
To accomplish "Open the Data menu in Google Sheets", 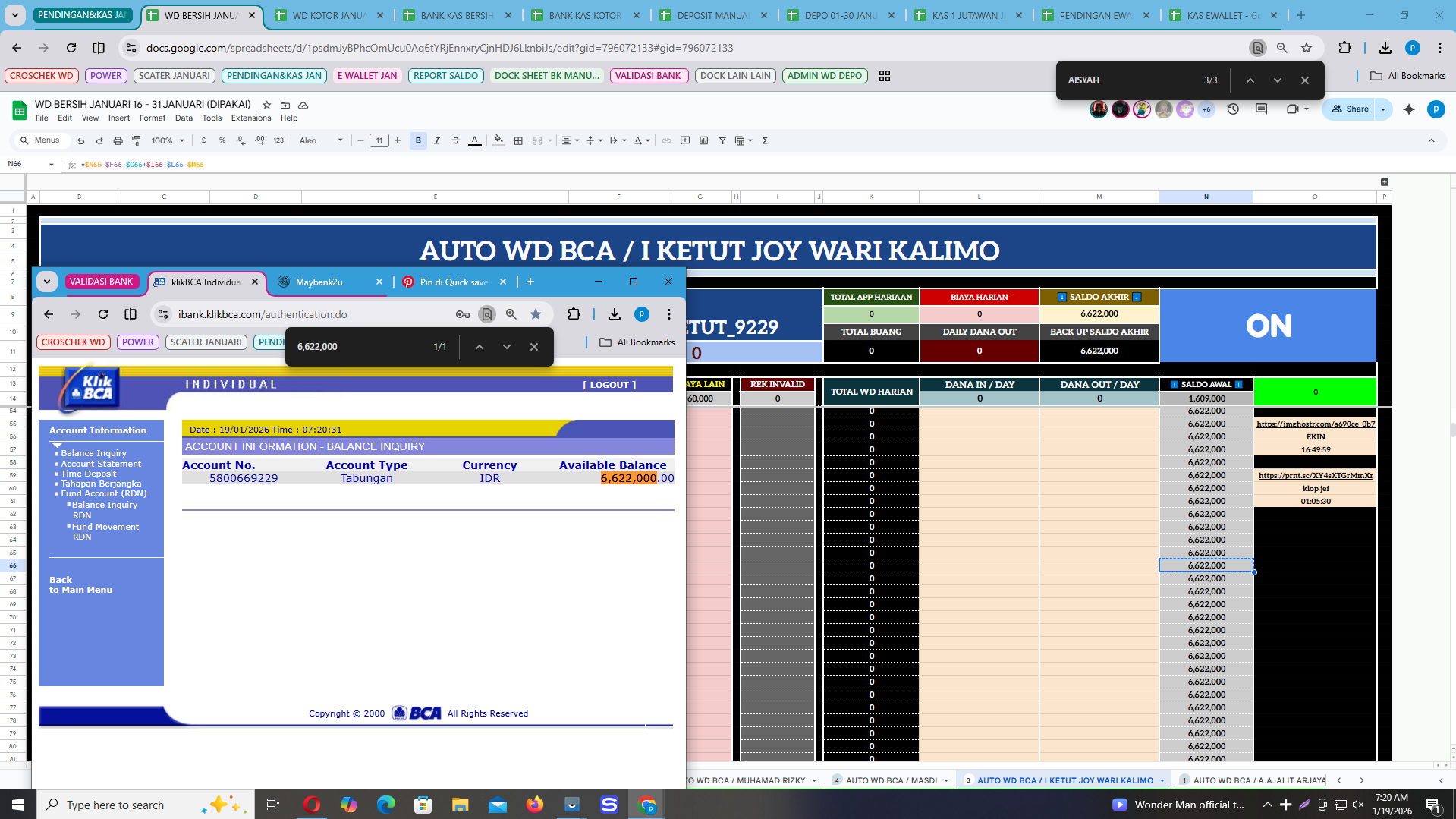I will point(184,118).
